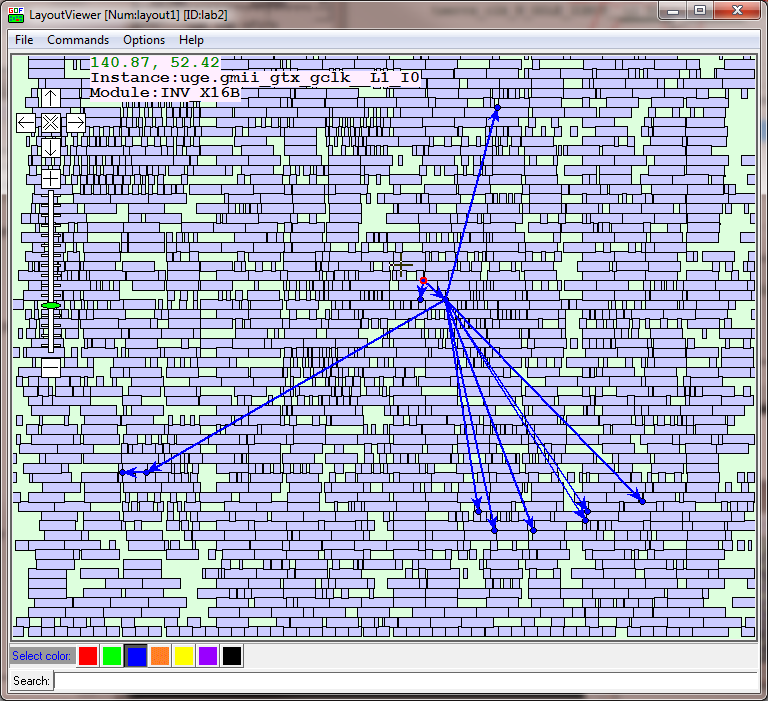This screenshot has height=701, width=768.
Task: Pick the green color swatch
Action: [112, 656]
